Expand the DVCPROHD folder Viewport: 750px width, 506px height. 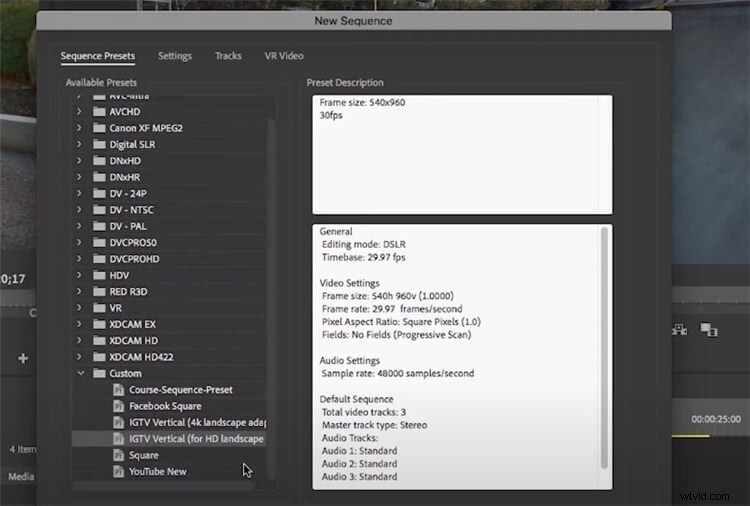[x=79, y=259]
